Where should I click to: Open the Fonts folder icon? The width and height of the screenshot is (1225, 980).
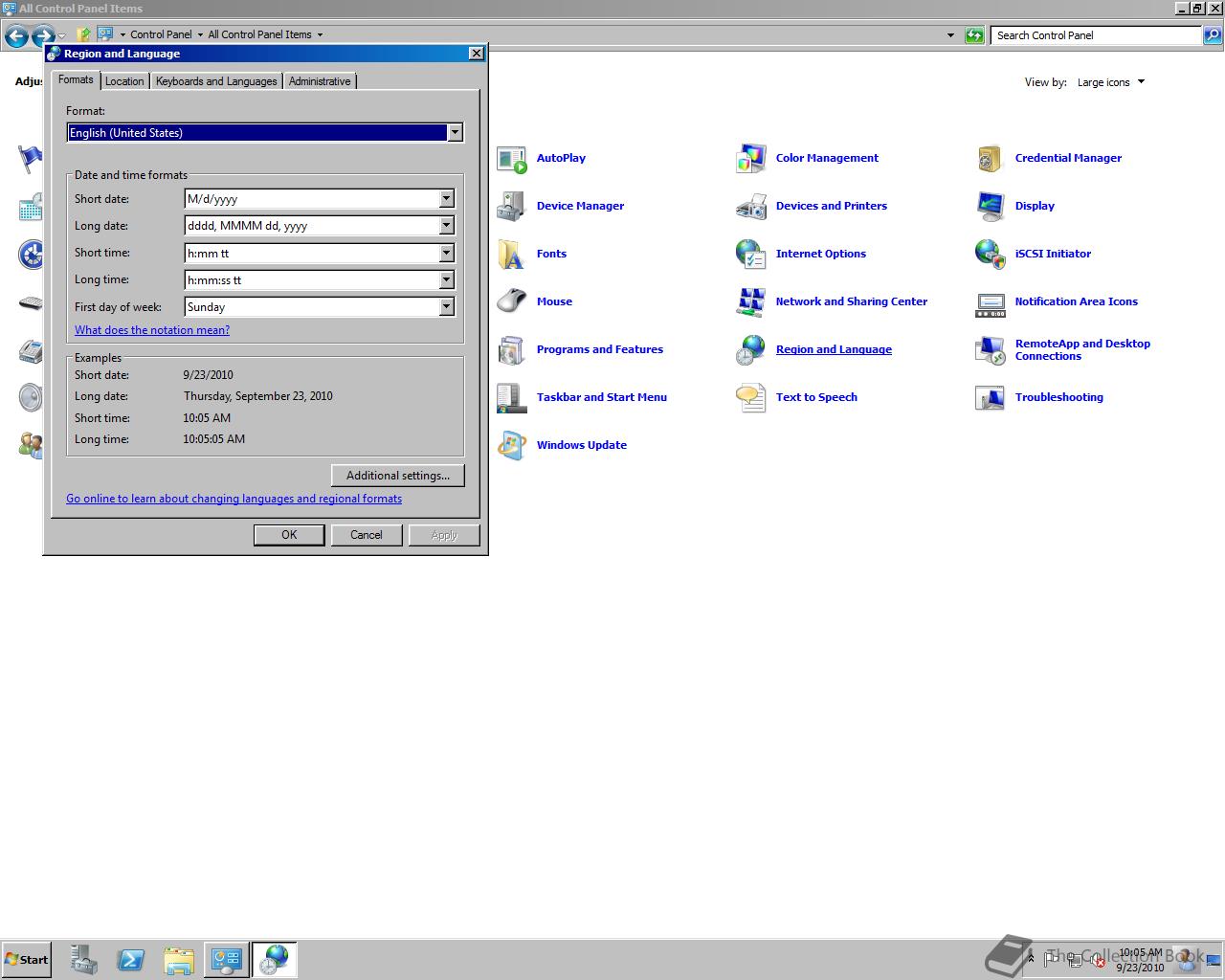click(512, 255)
